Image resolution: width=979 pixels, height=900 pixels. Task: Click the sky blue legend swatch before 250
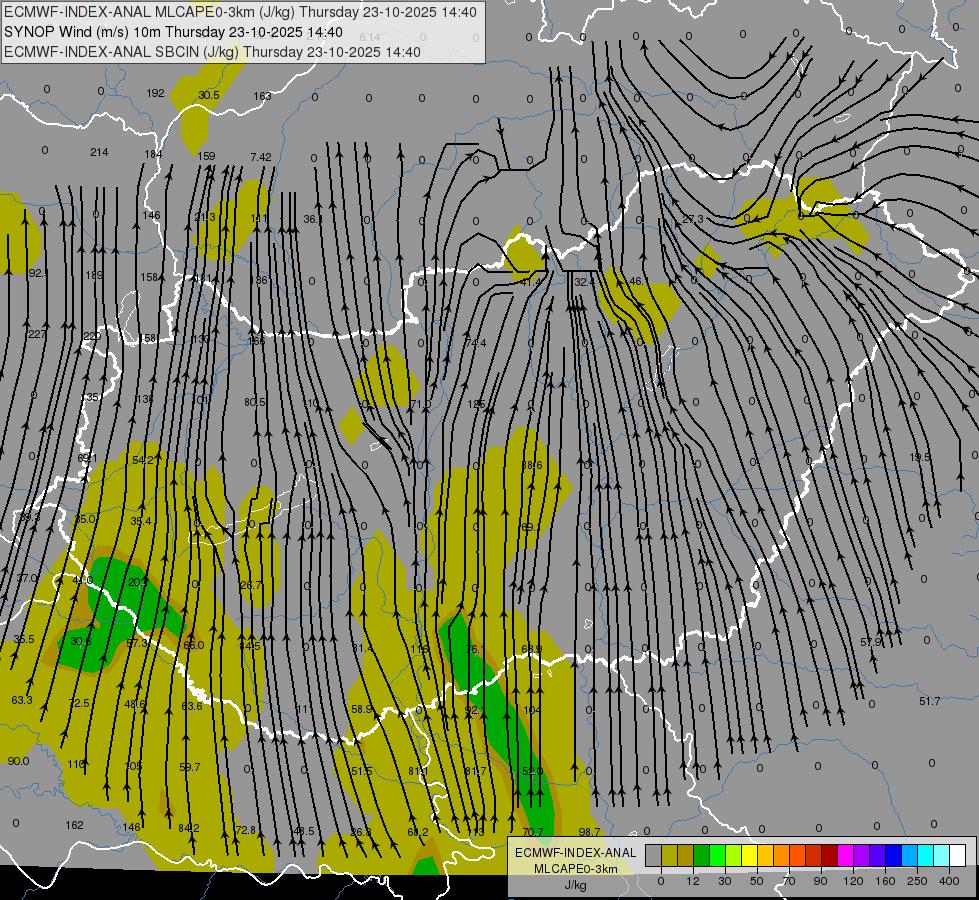tap(909, 855)
